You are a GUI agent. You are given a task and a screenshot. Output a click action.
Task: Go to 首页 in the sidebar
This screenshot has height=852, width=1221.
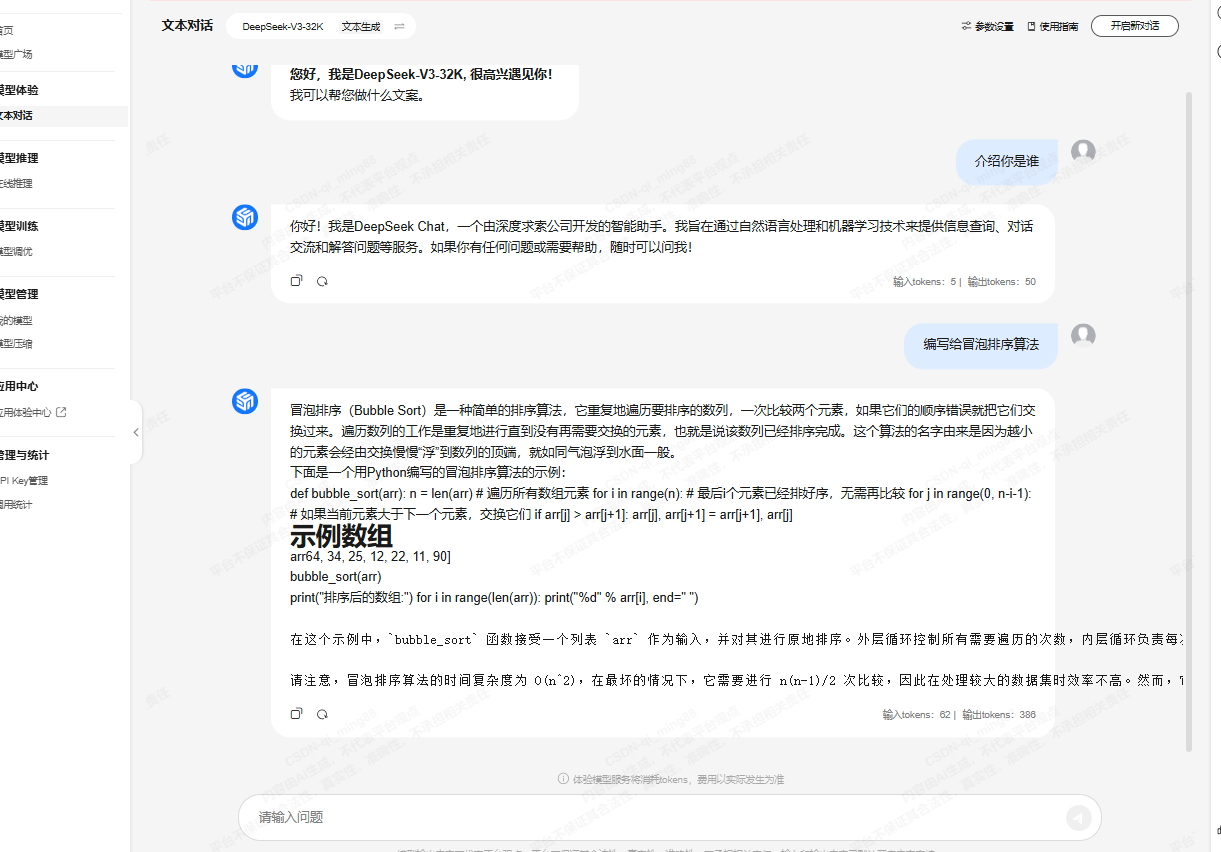(7, 31)
